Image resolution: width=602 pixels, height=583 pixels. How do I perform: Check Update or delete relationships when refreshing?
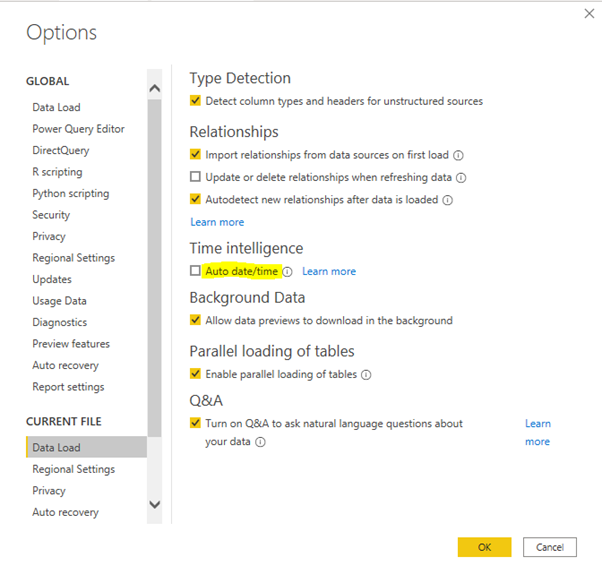coord(195,177)
